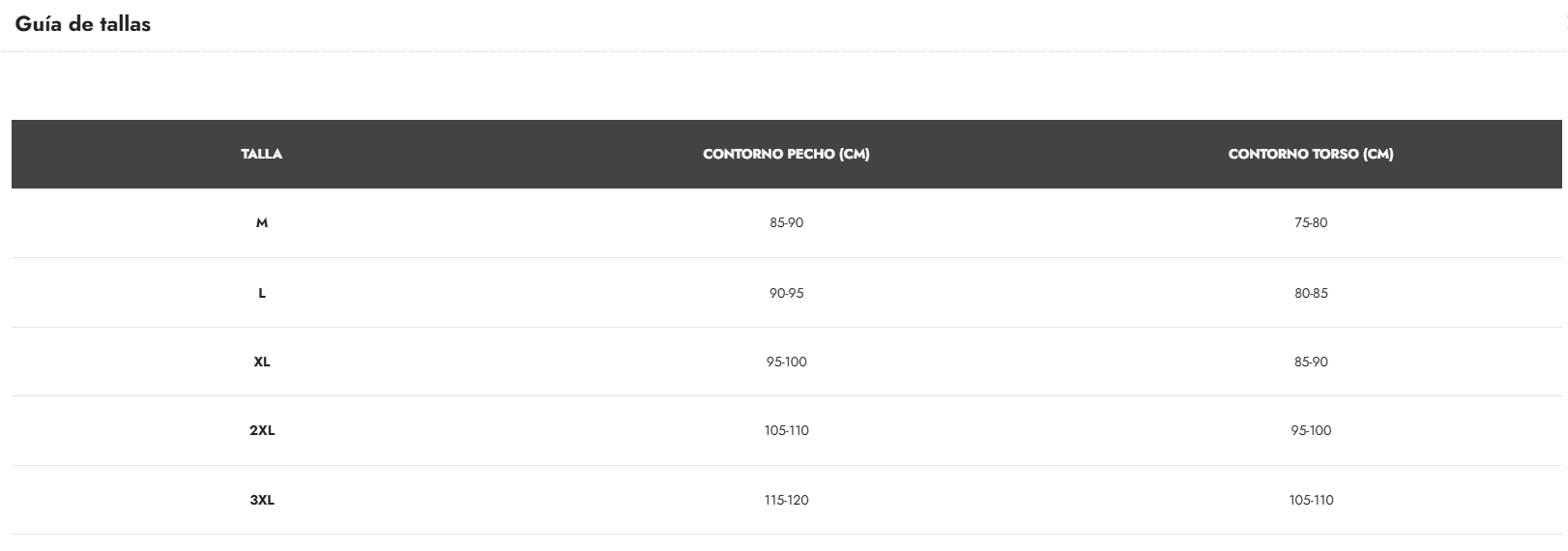
Task: Select the size L cell
Action: click(x=261, y=293)
